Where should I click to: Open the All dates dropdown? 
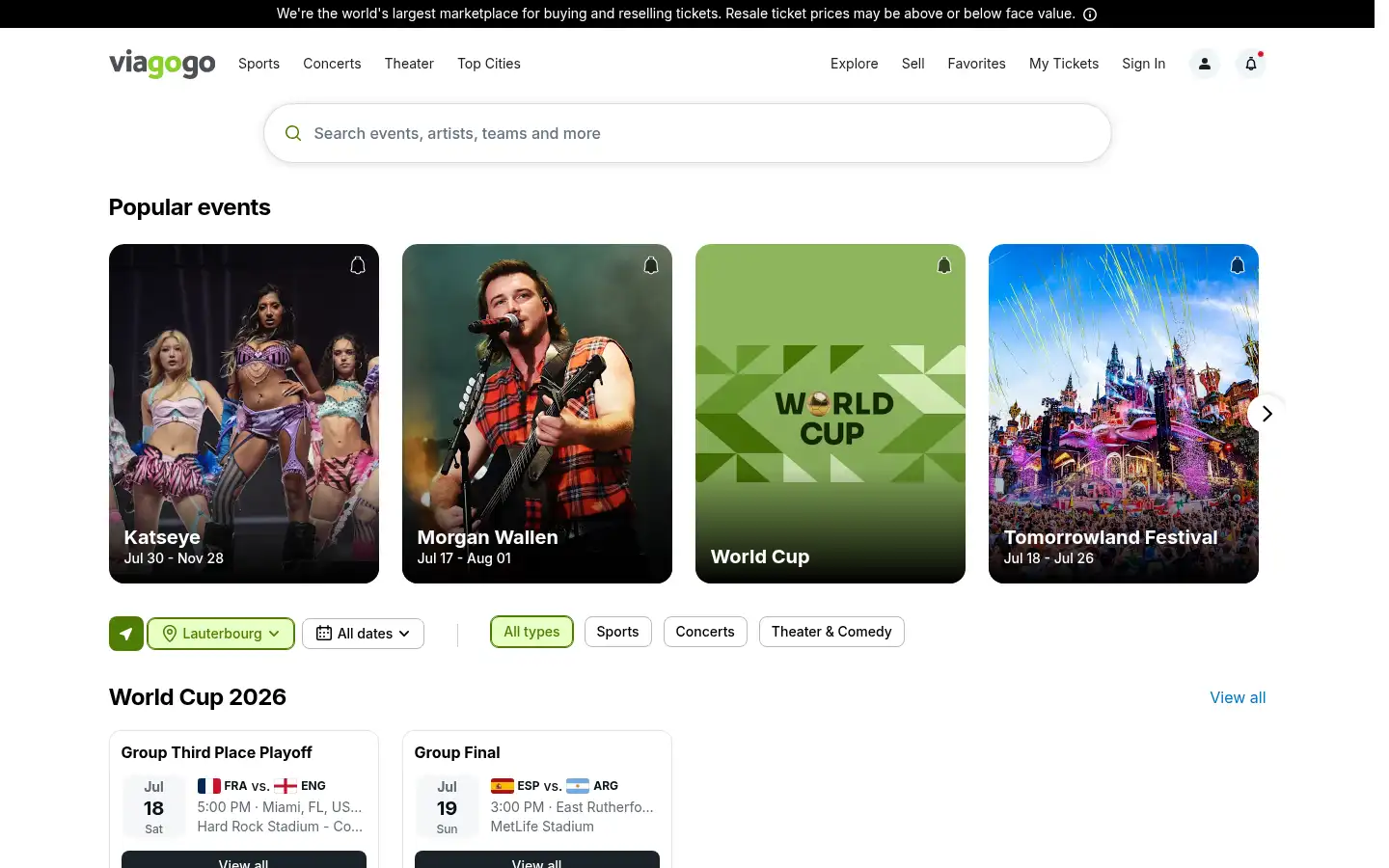click(363, 634)
